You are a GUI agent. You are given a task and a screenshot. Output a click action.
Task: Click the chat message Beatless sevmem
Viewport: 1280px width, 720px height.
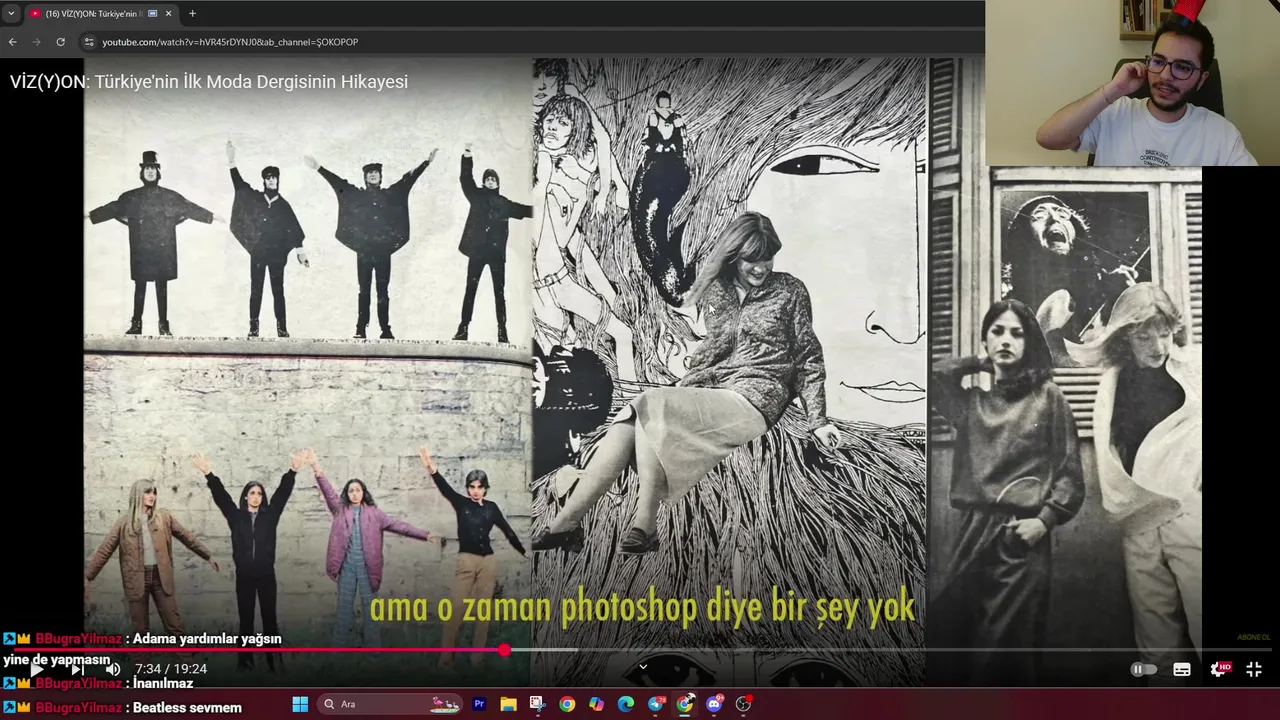[x=187, y=708]
